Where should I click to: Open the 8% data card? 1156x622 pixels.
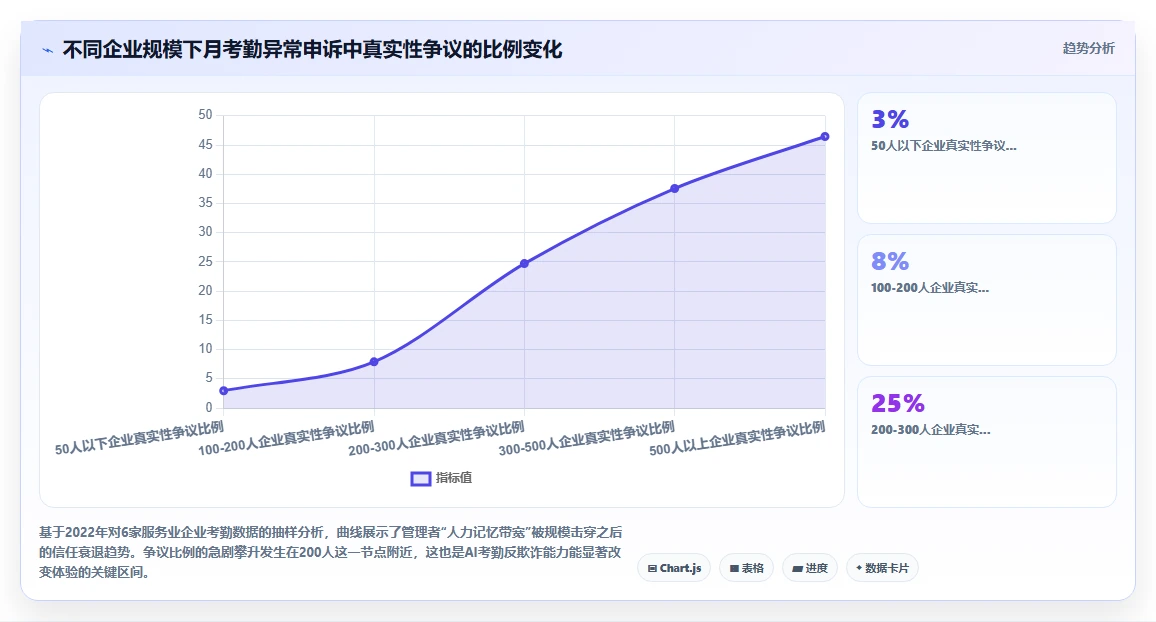986,300
